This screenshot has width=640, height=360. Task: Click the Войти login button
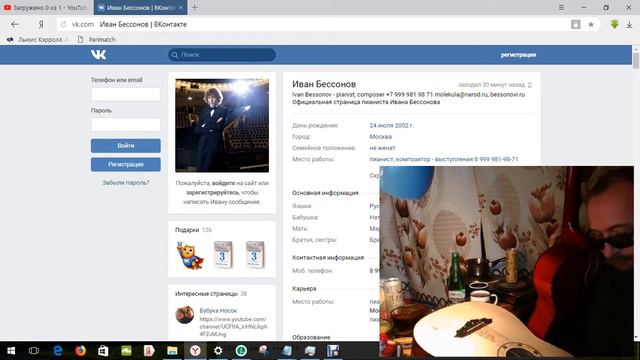pos(126,146)
